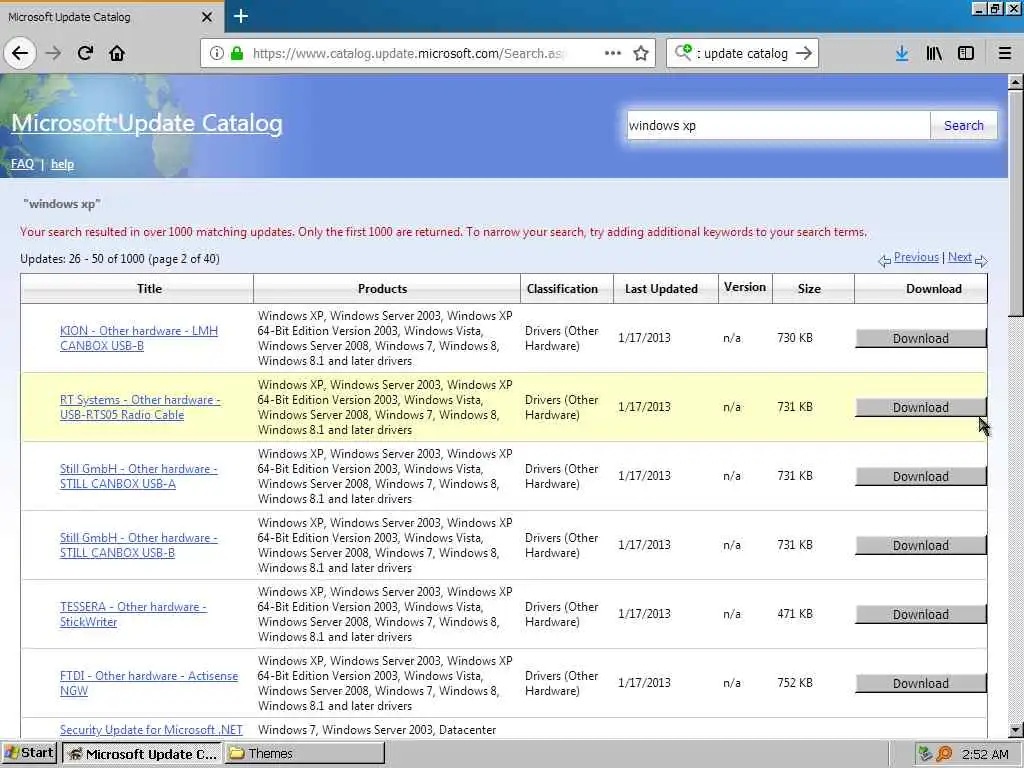The height and width of the screenshot is (768, 1024).
Task: Open RT Systems USB-RTS05 Radio Cable link
Action: 140,408
